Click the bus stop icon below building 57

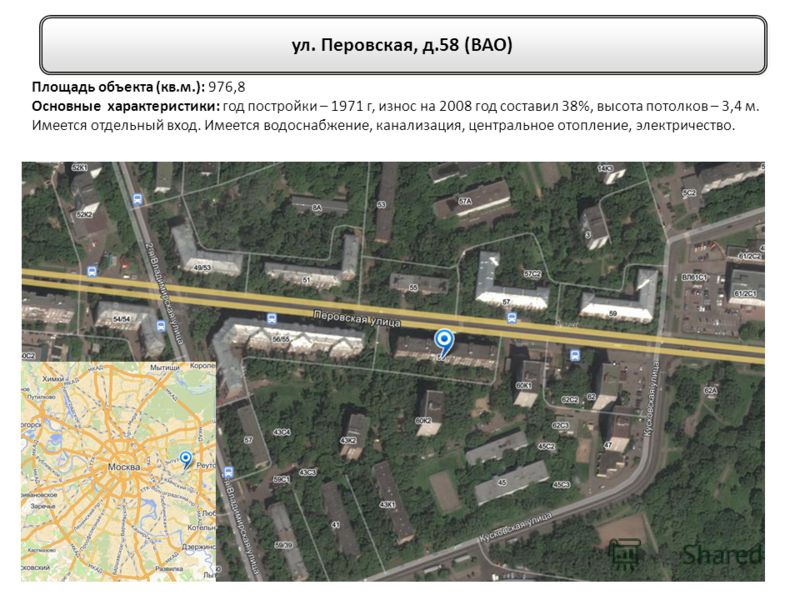point(512,318)
